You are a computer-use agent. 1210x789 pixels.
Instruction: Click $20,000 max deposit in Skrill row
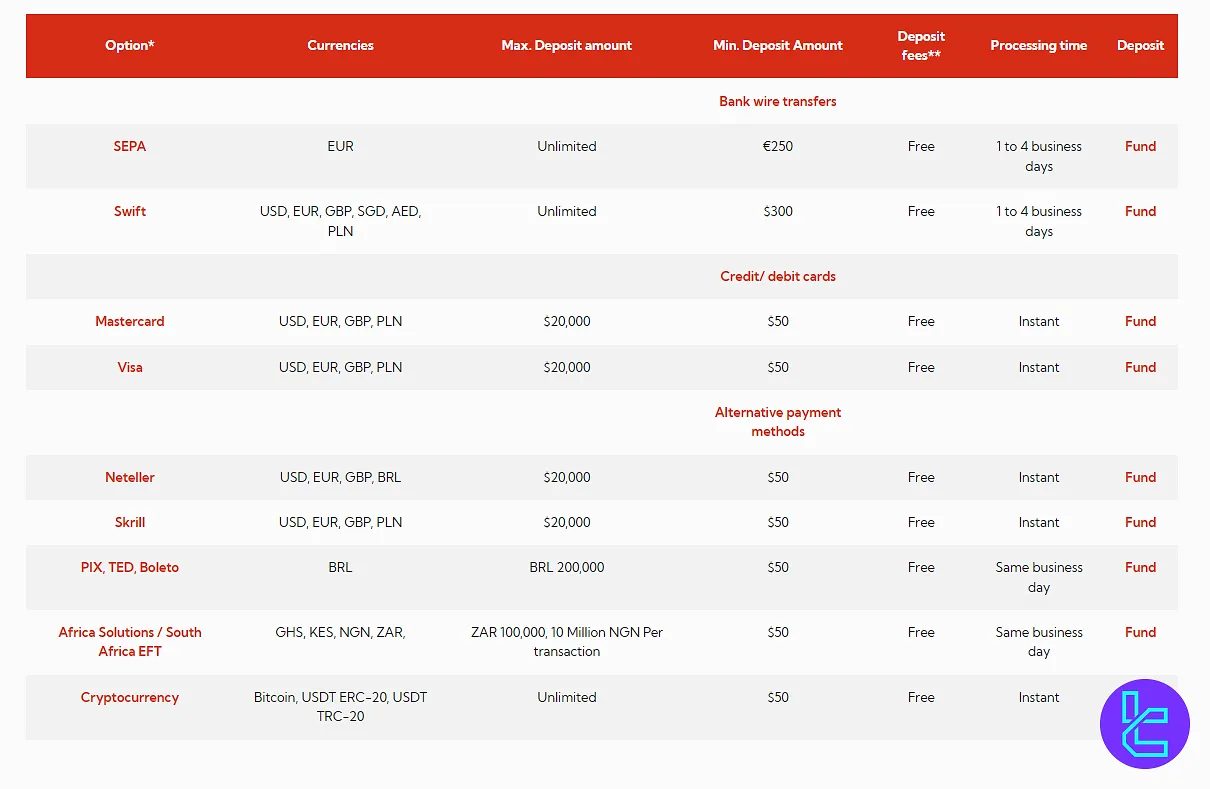tap(567, 522)
